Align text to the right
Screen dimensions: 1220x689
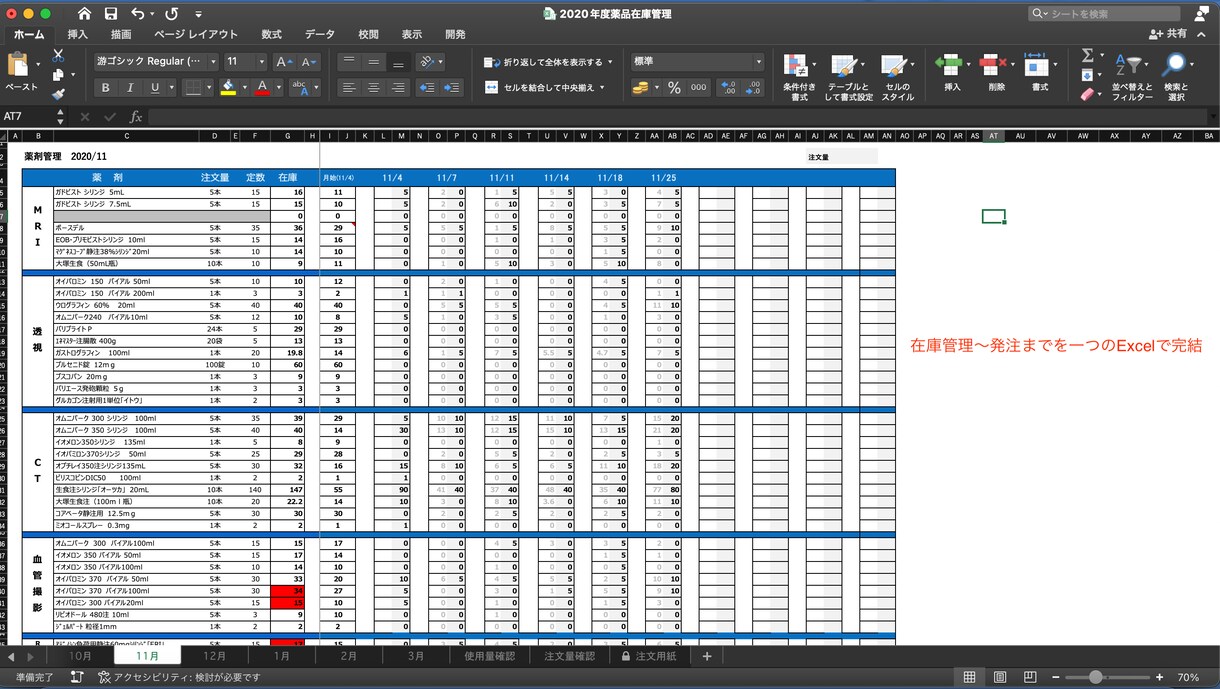[398, 87]
